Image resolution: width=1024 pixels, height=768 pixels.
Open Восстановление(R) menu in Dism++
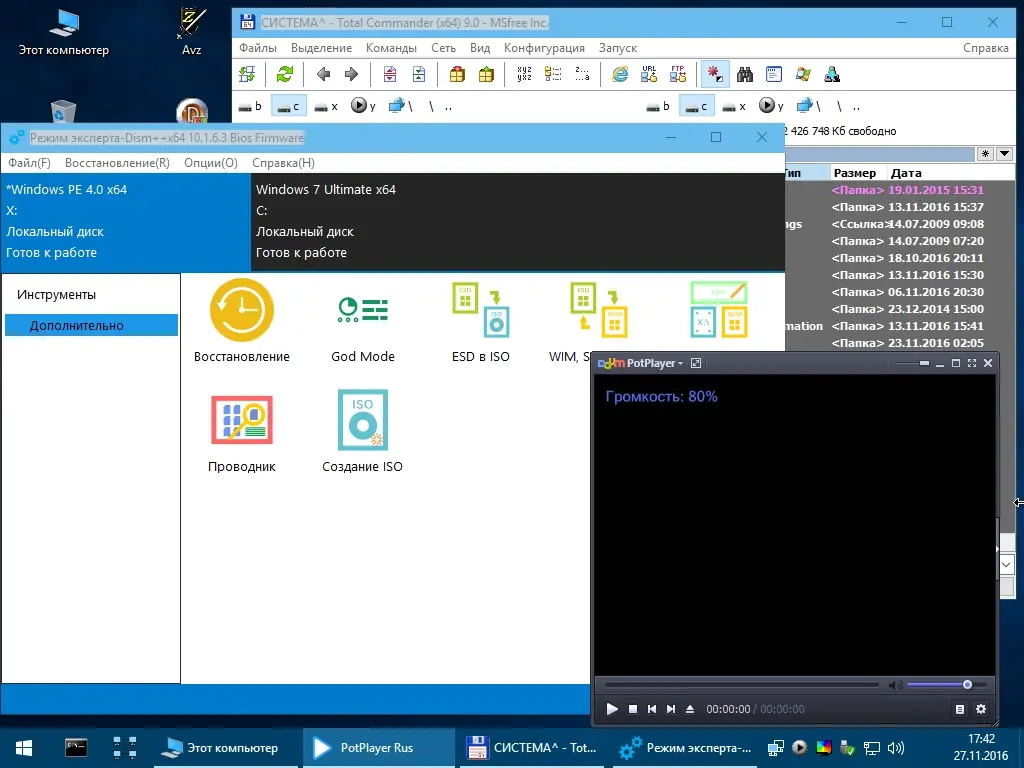(x=118, y=163)
